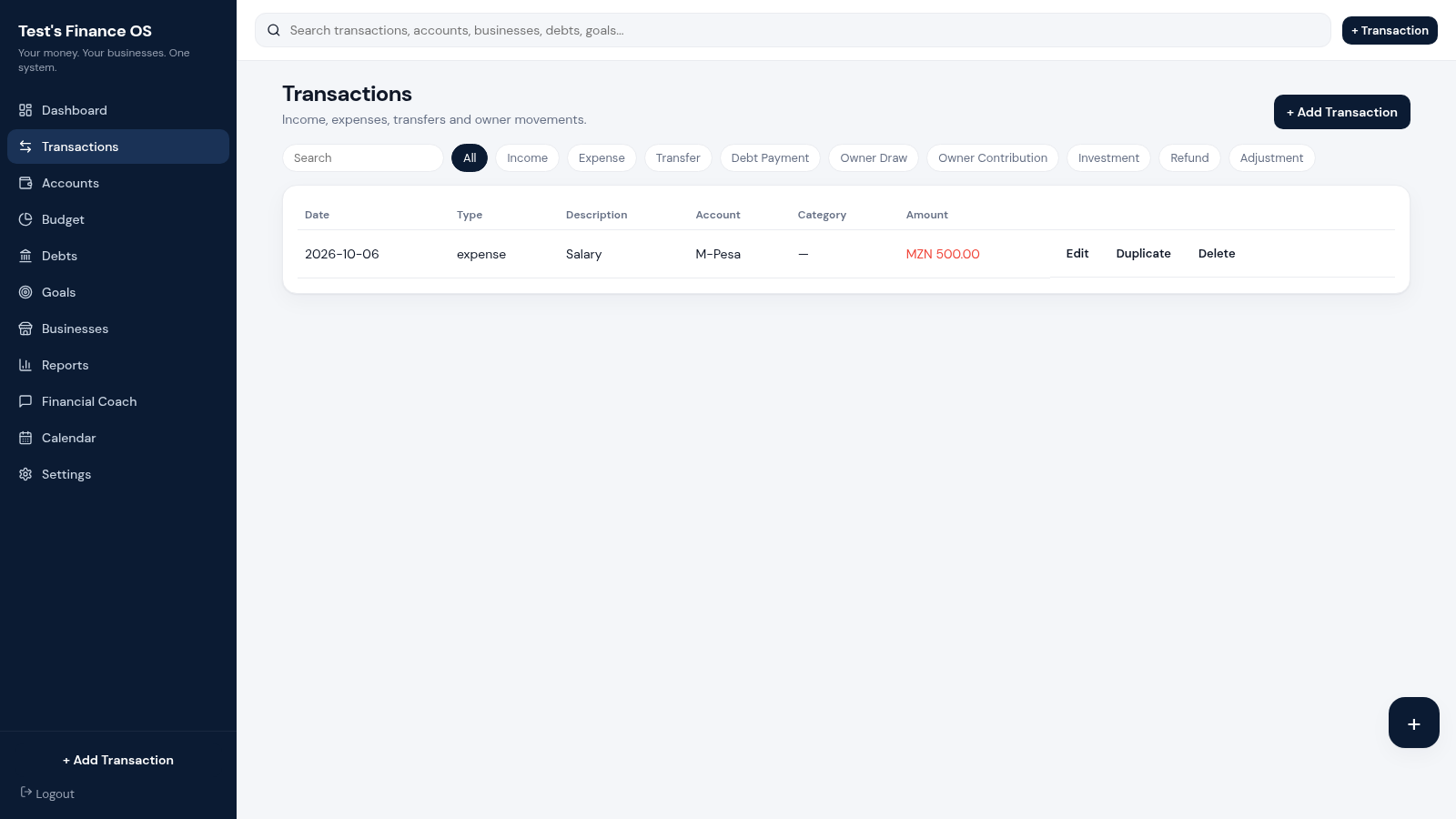Click the Goals target icon

pos(25,292)
